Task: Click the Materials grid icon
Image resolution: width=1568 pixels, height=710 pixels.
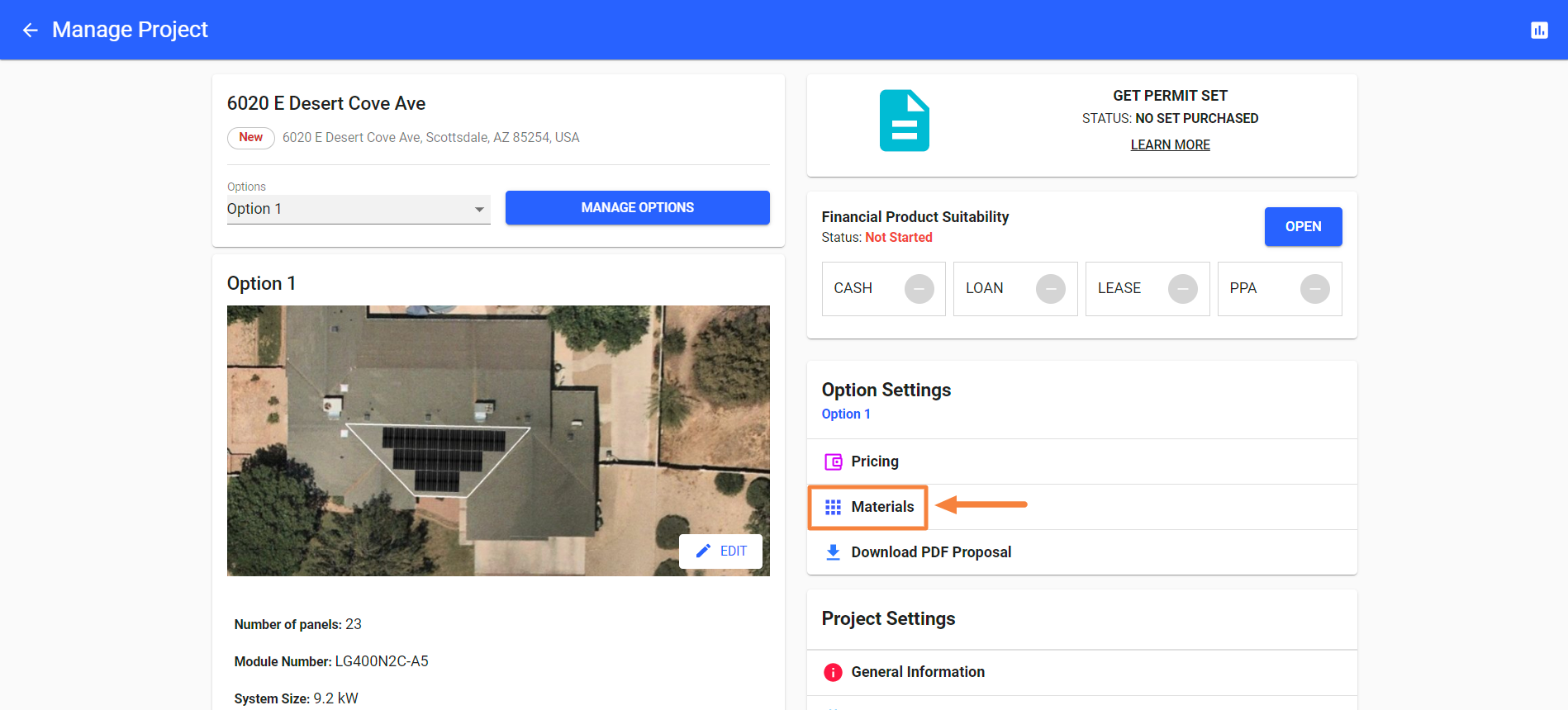Action: point(833,507)
